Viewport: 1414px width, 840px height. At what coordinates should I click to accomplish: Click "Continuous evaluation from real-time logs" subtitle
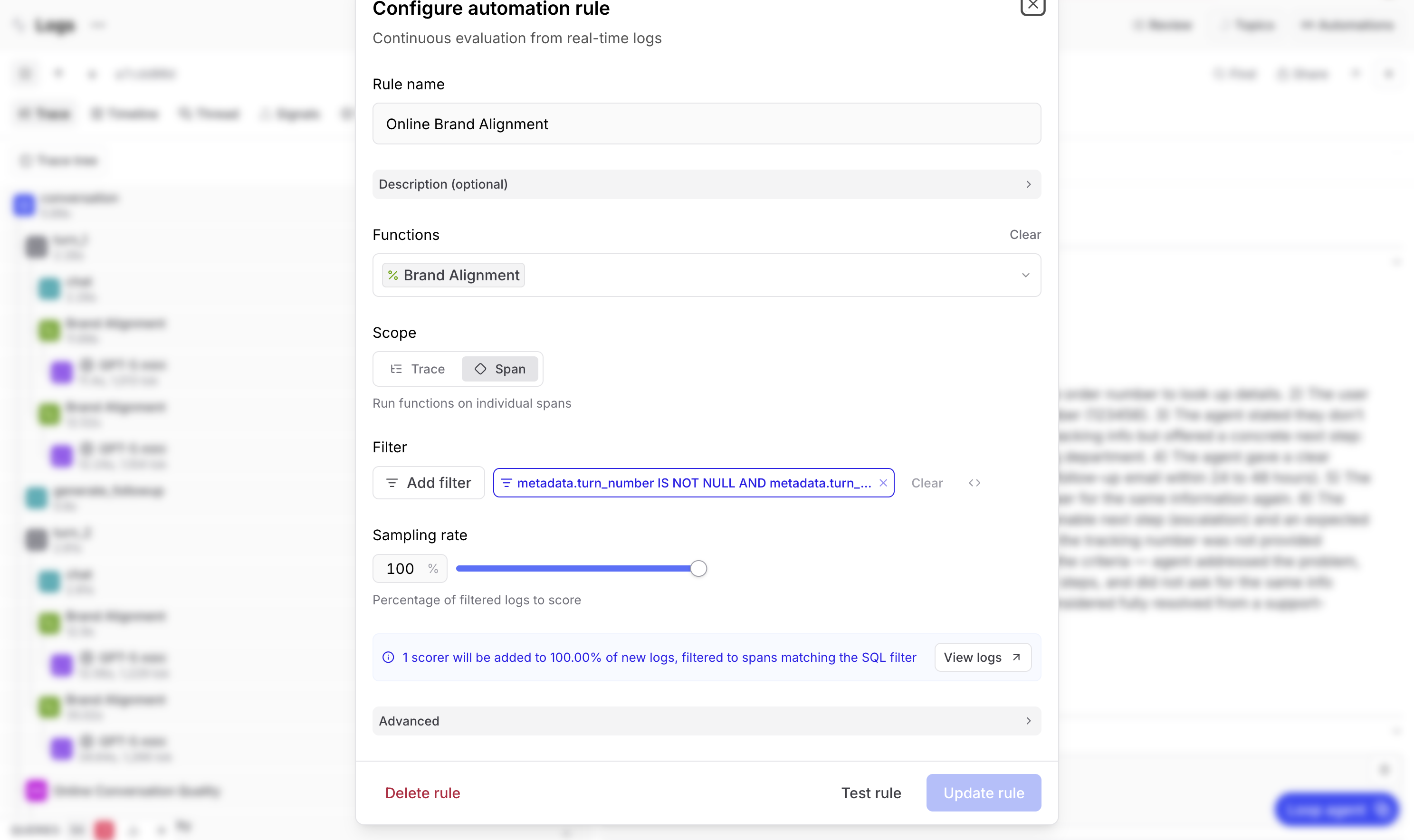coord(517,38)
